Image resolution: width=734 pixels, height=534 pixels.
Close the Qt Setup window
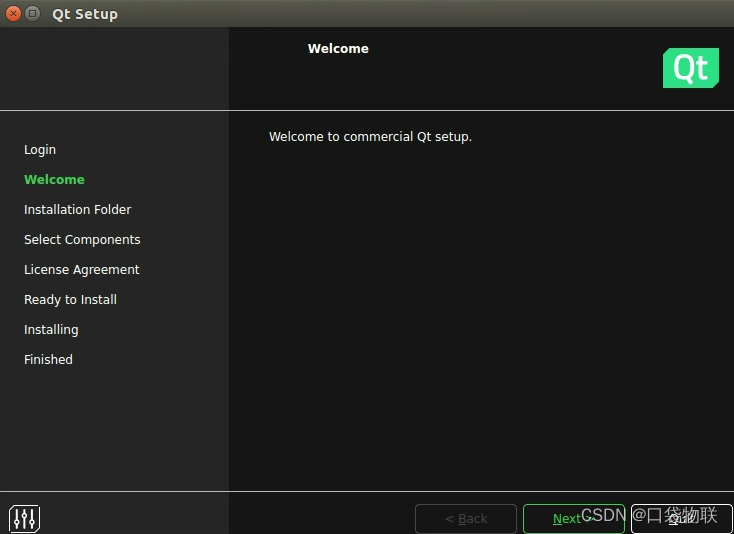tap(13, 14)
